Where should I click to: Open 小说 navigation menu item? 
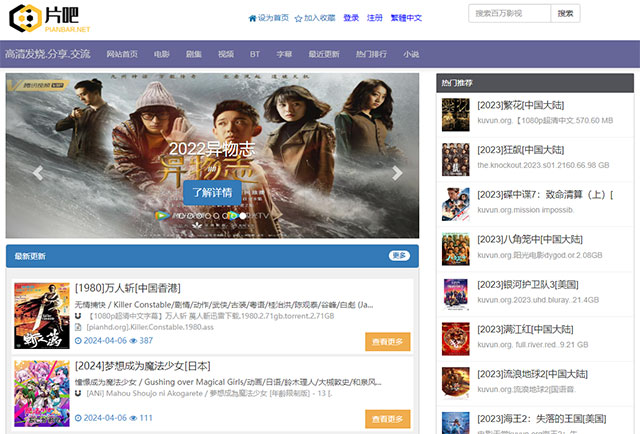click(x=411, y=54)
